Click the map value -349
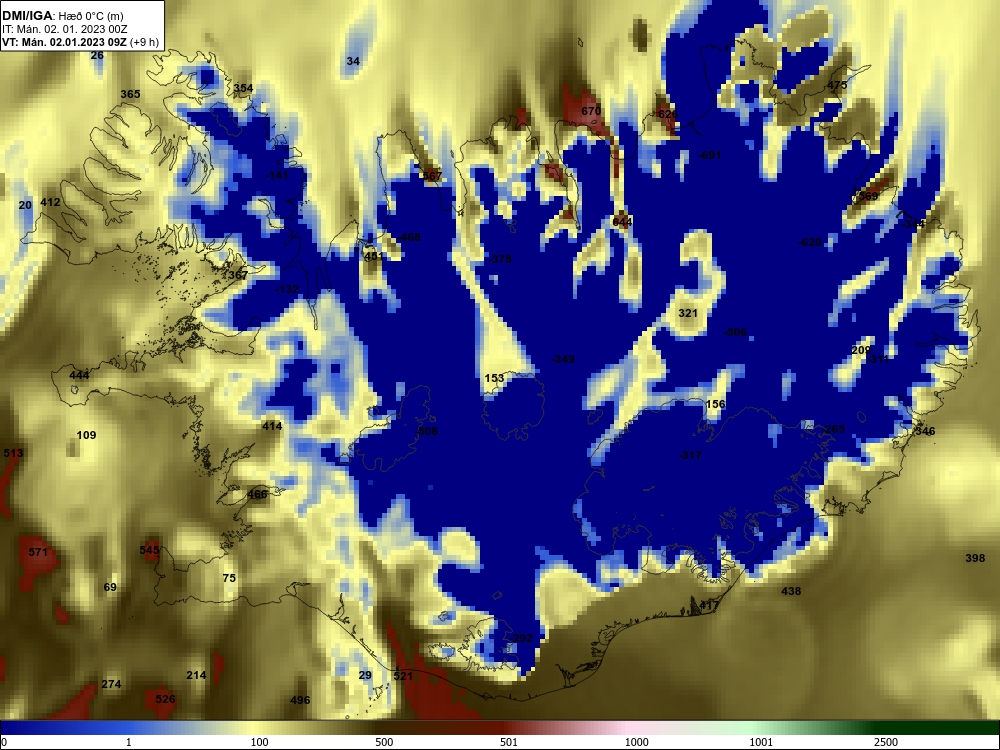 563,359
